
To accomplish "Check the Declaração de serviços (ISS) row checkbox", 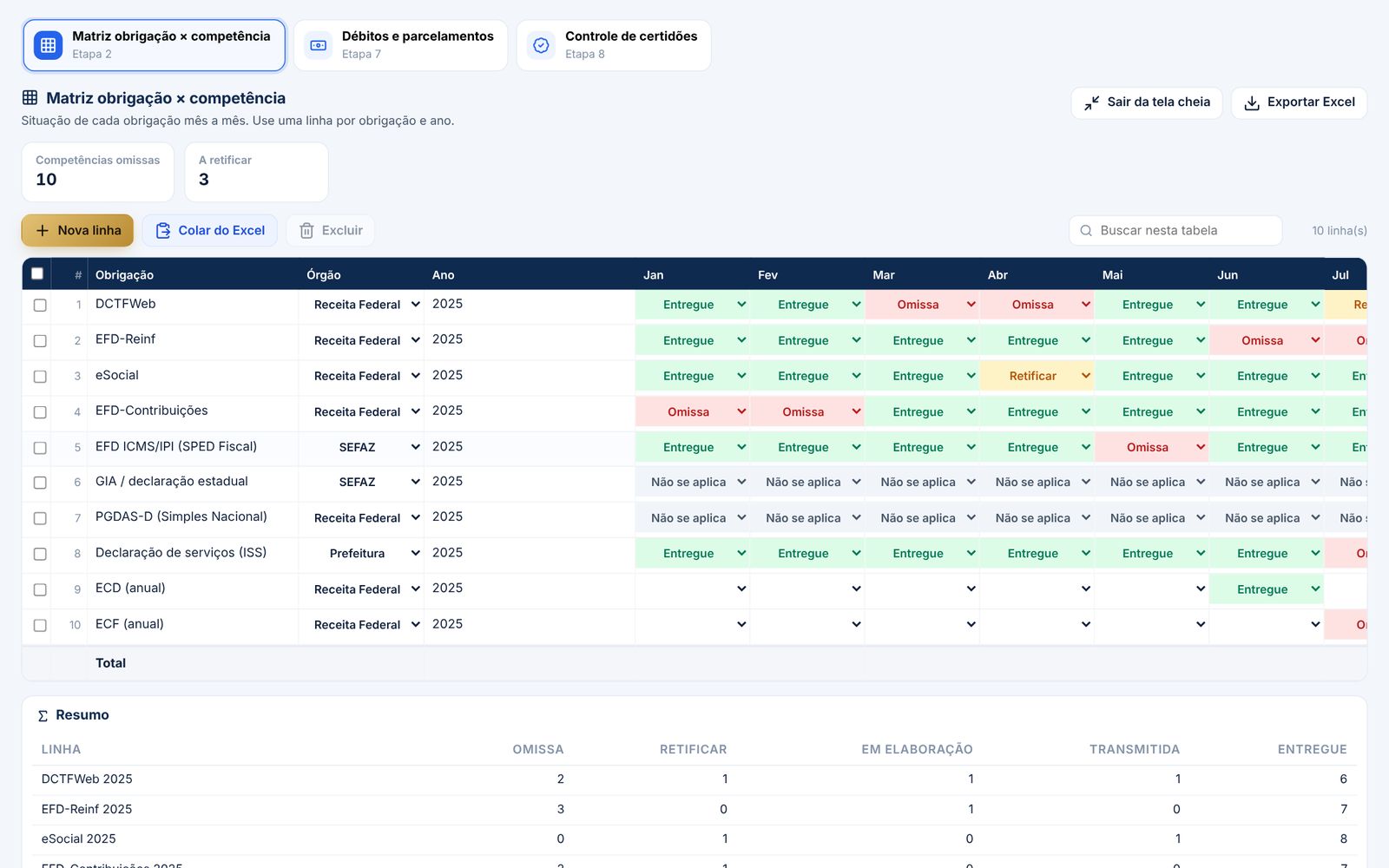I will pos(40,554).
